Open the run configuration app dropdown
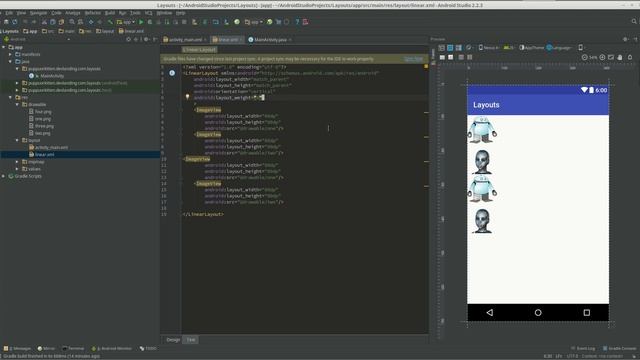The image size is (640, 360). click(x=126, y=22)
